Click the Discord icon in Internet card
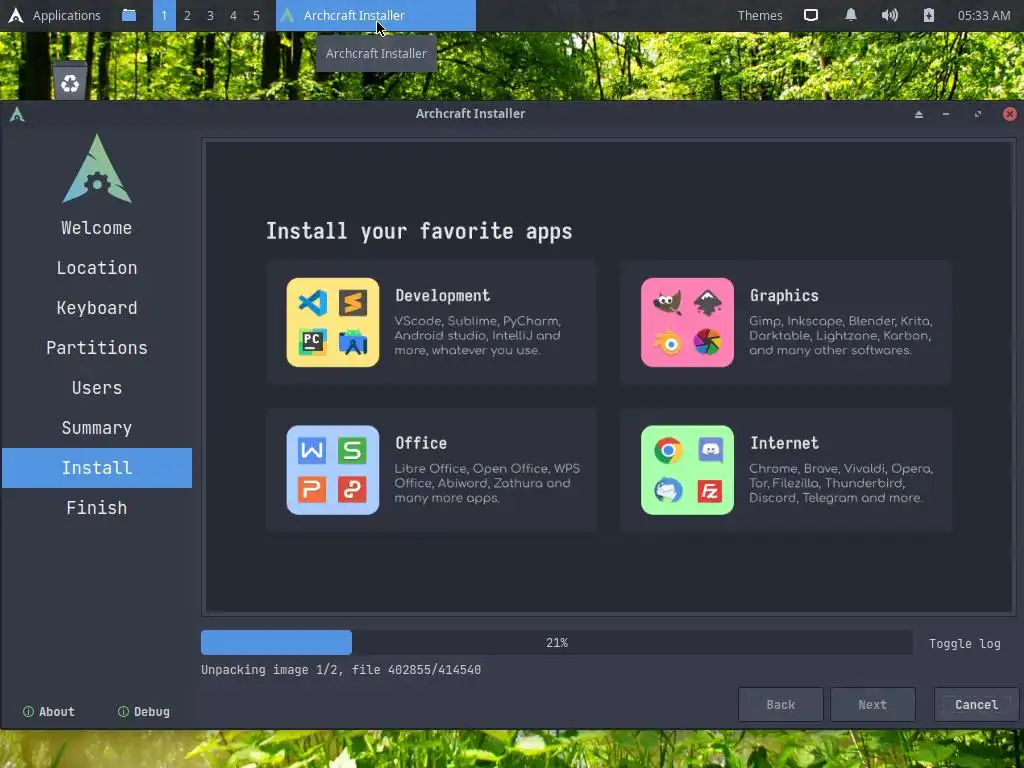Viewport: 1024px width, 768px height. (x=710, y=451)
